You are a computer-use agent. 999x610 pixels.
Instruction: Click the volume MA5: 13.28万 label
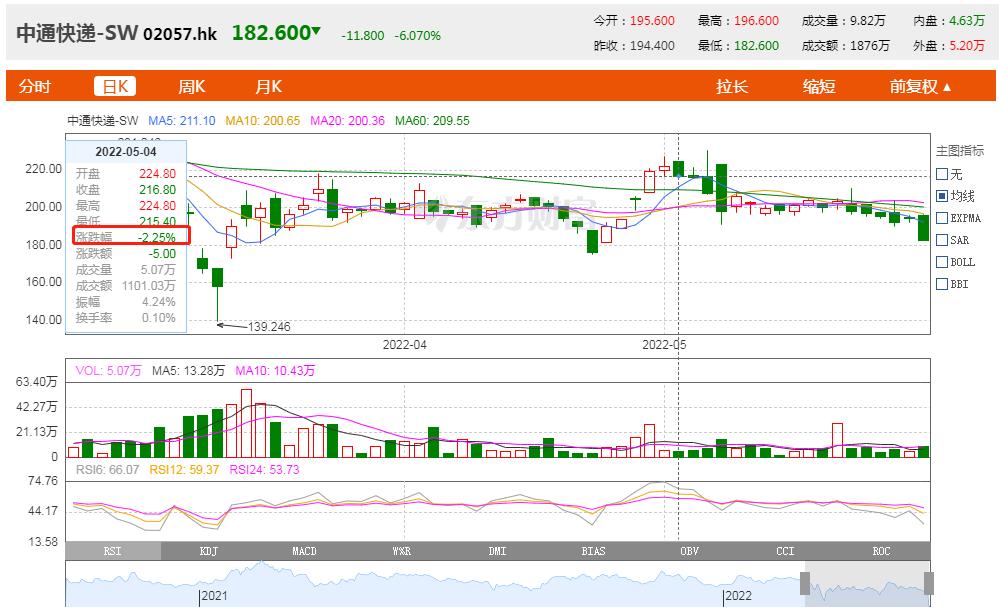click(x=188, y=370)
